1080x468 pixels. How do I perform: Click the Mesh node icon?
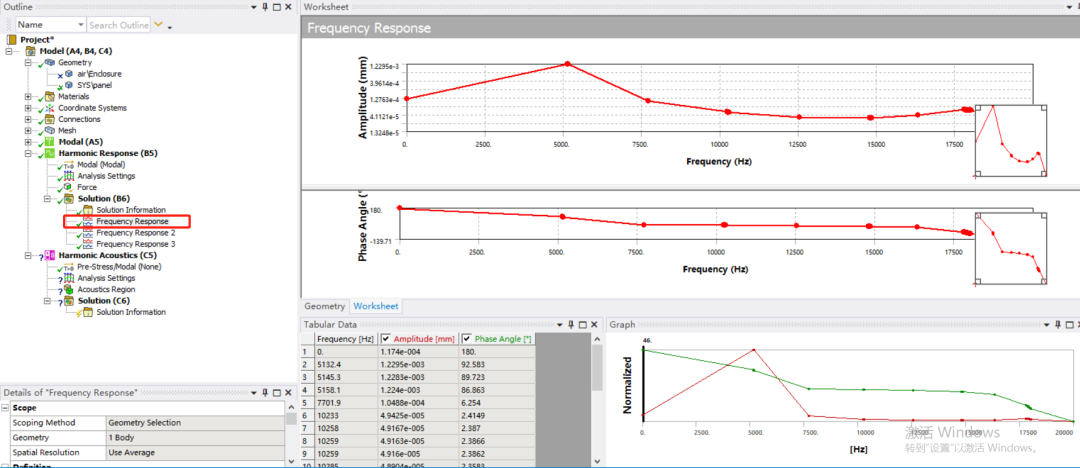pyautogui.click(x=50, y=130)
